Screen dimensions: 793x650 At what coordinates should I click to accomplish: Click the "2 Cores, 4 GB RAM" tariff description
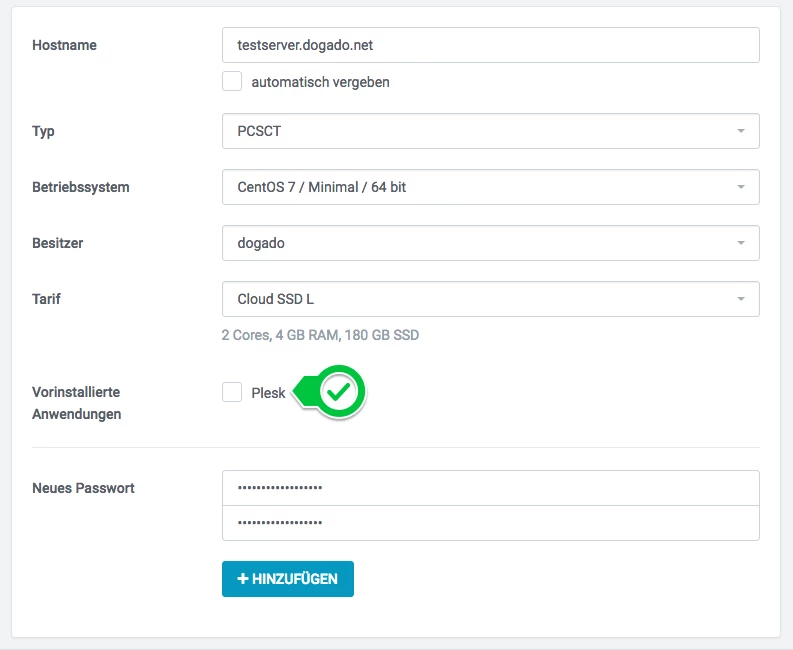pos(320,335)
